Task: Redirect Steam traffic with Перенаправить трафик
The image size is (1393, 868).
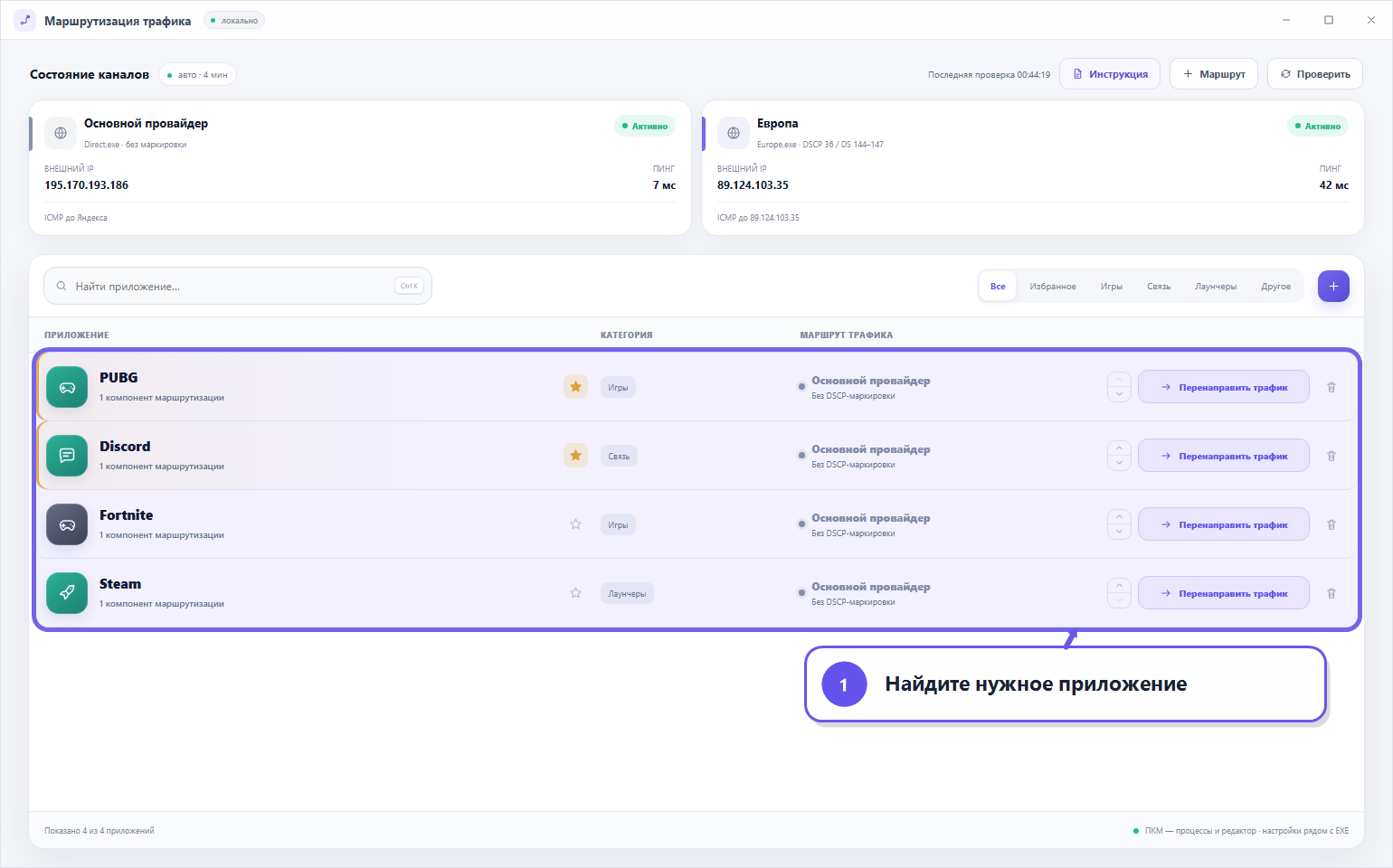Action: 1224,593
